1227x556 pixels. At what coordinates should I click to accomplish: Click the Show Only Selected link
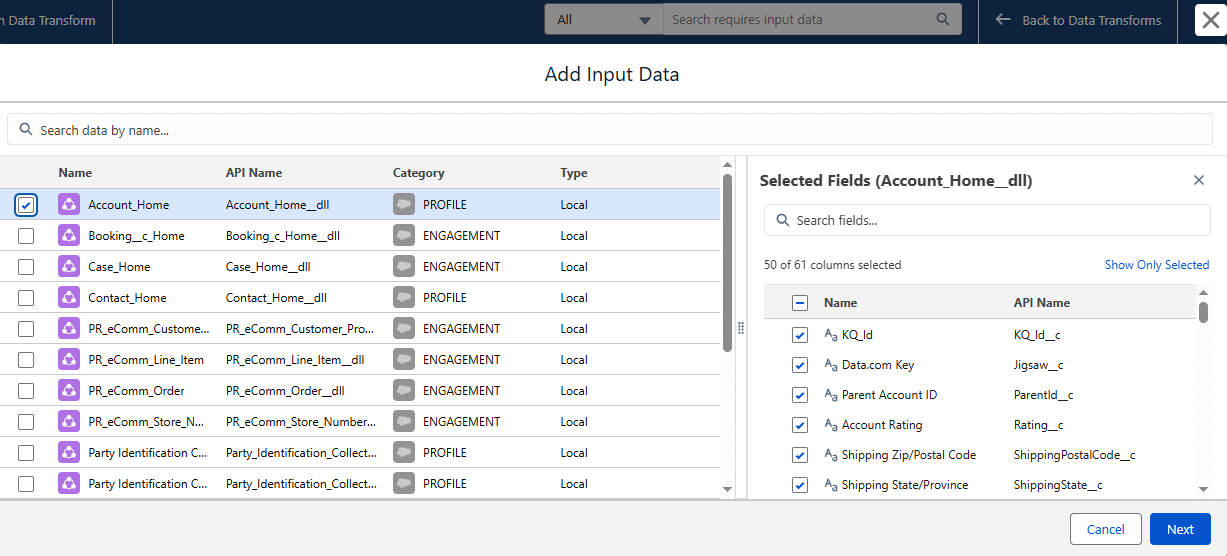1157,265
